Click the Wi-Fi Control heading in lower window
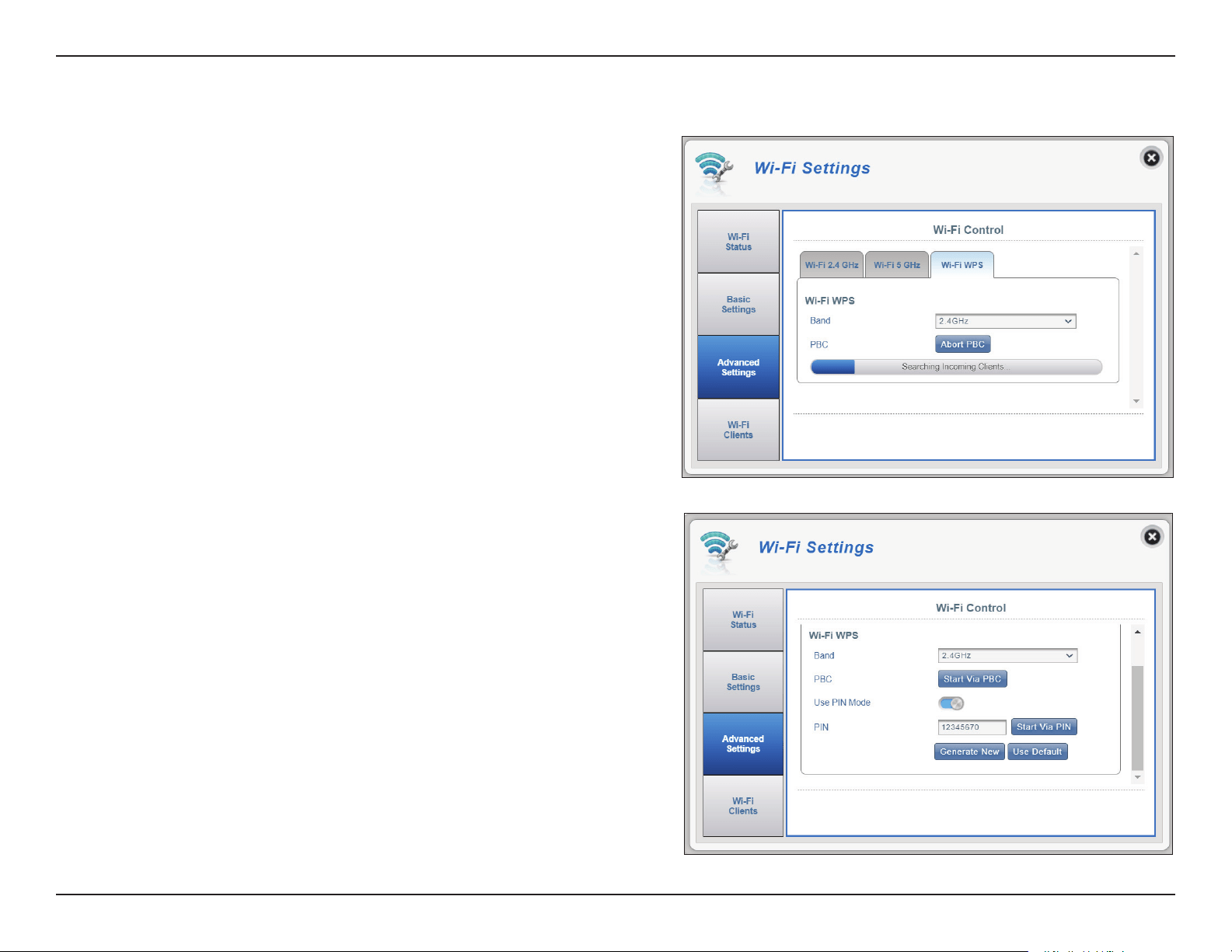Viewport: 1232px width, 952px height. [x=971, y=608]
